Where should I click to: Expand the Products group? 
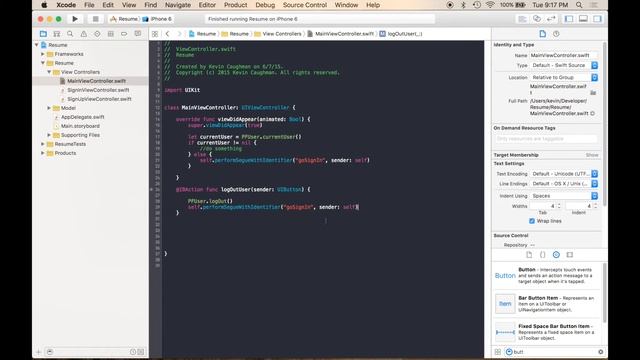pos(43,153)
